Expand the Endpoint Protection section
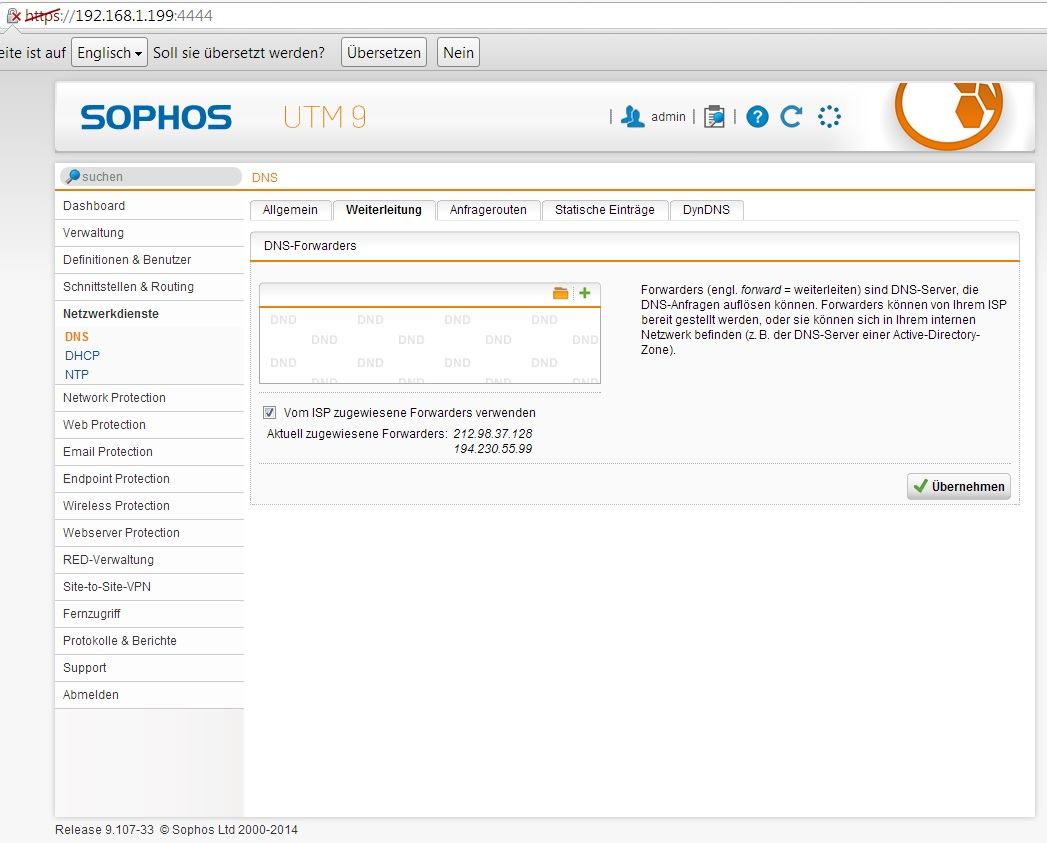This screenshot has height=843, width=1047. click(x=149, y=479)
